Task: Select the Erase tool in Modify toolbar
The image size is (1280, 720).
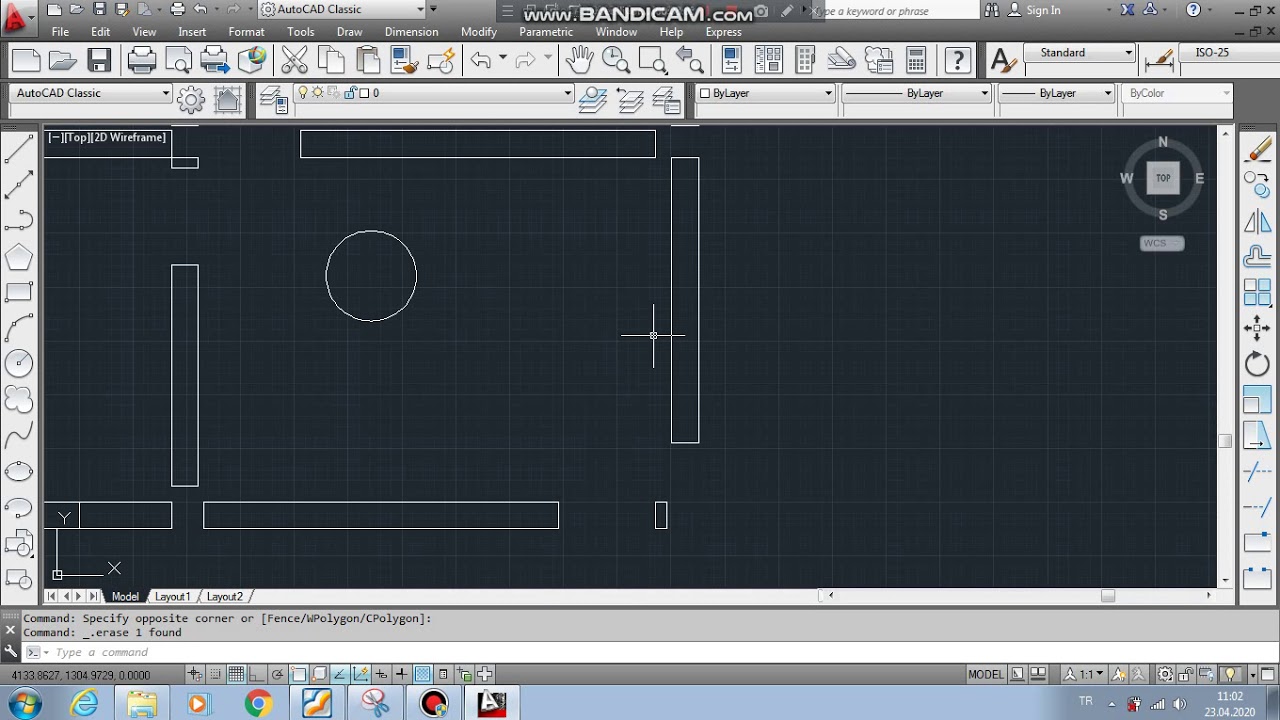Action: click(x=1257, y=149)
